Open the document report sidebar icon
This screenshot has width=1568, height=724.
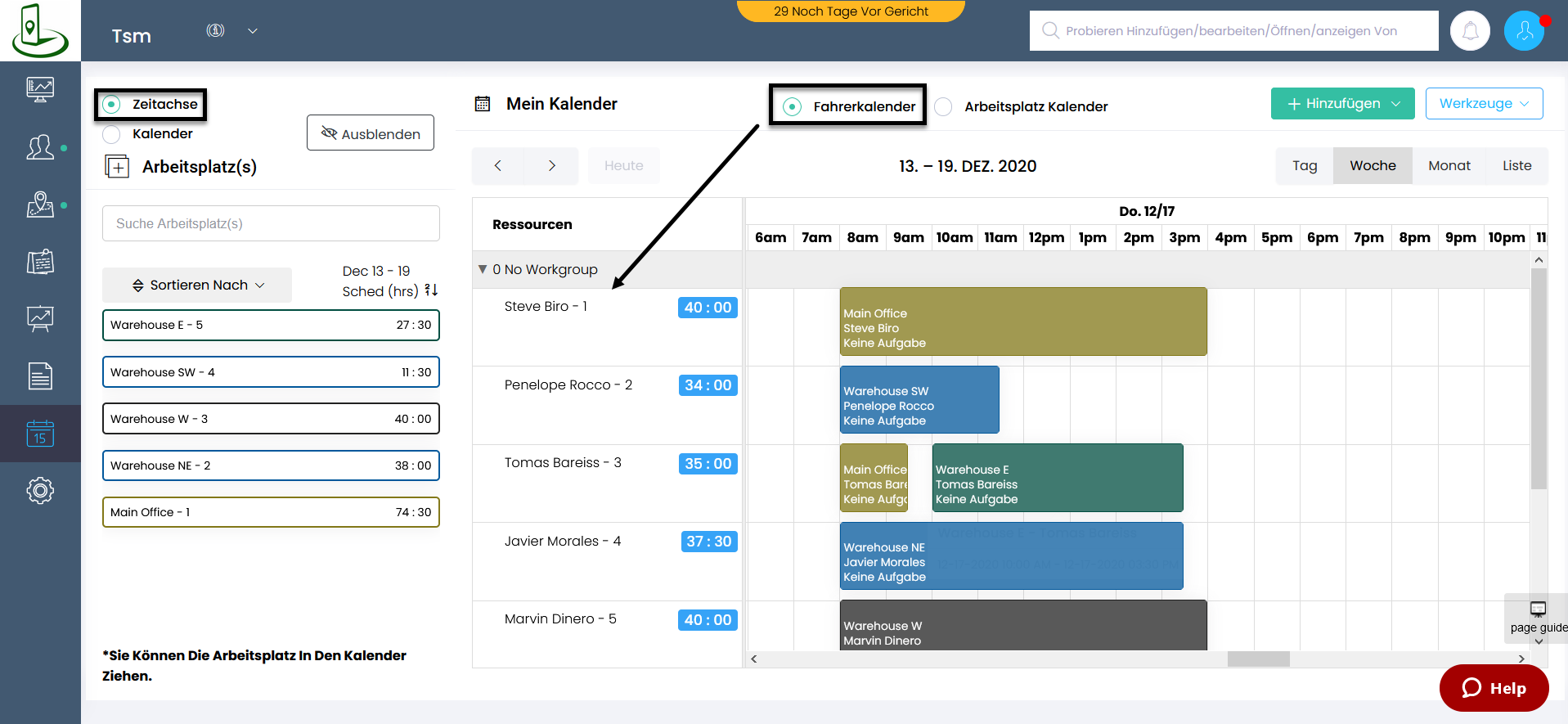click(x=40, y=376)
